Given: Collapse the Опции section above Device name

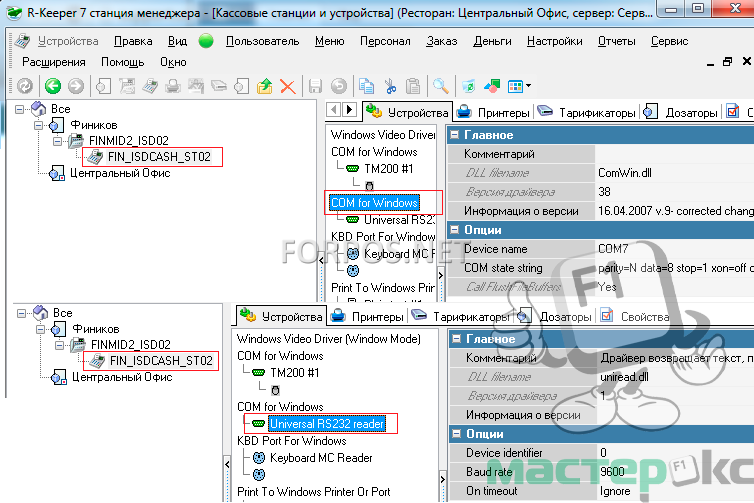Looking at the screenshot, I should (454, 230).
